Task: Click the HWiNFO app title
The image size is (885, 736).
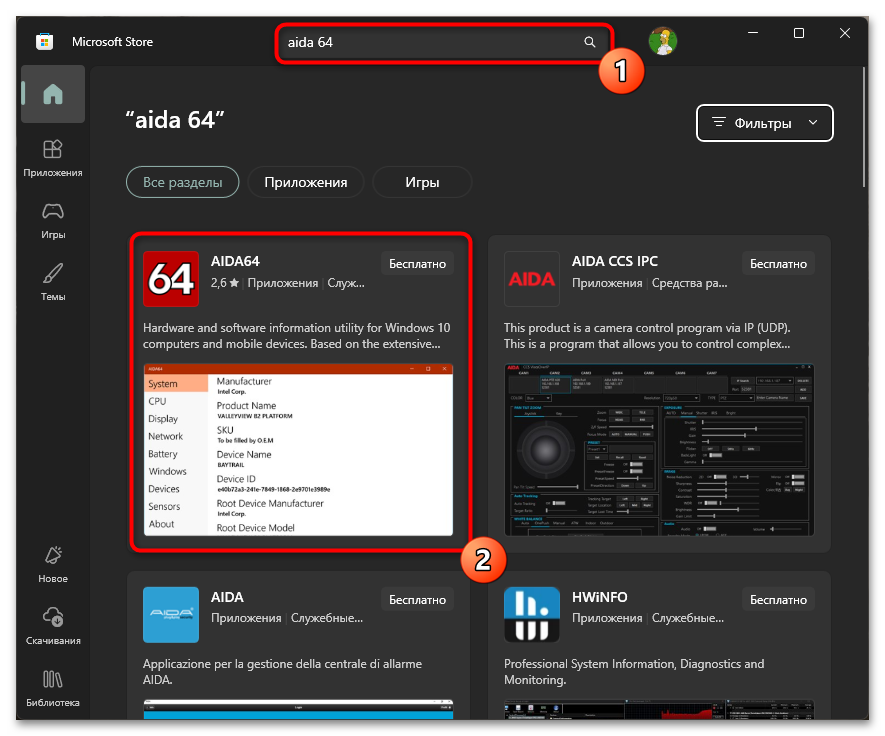Action: coord(599,597)
